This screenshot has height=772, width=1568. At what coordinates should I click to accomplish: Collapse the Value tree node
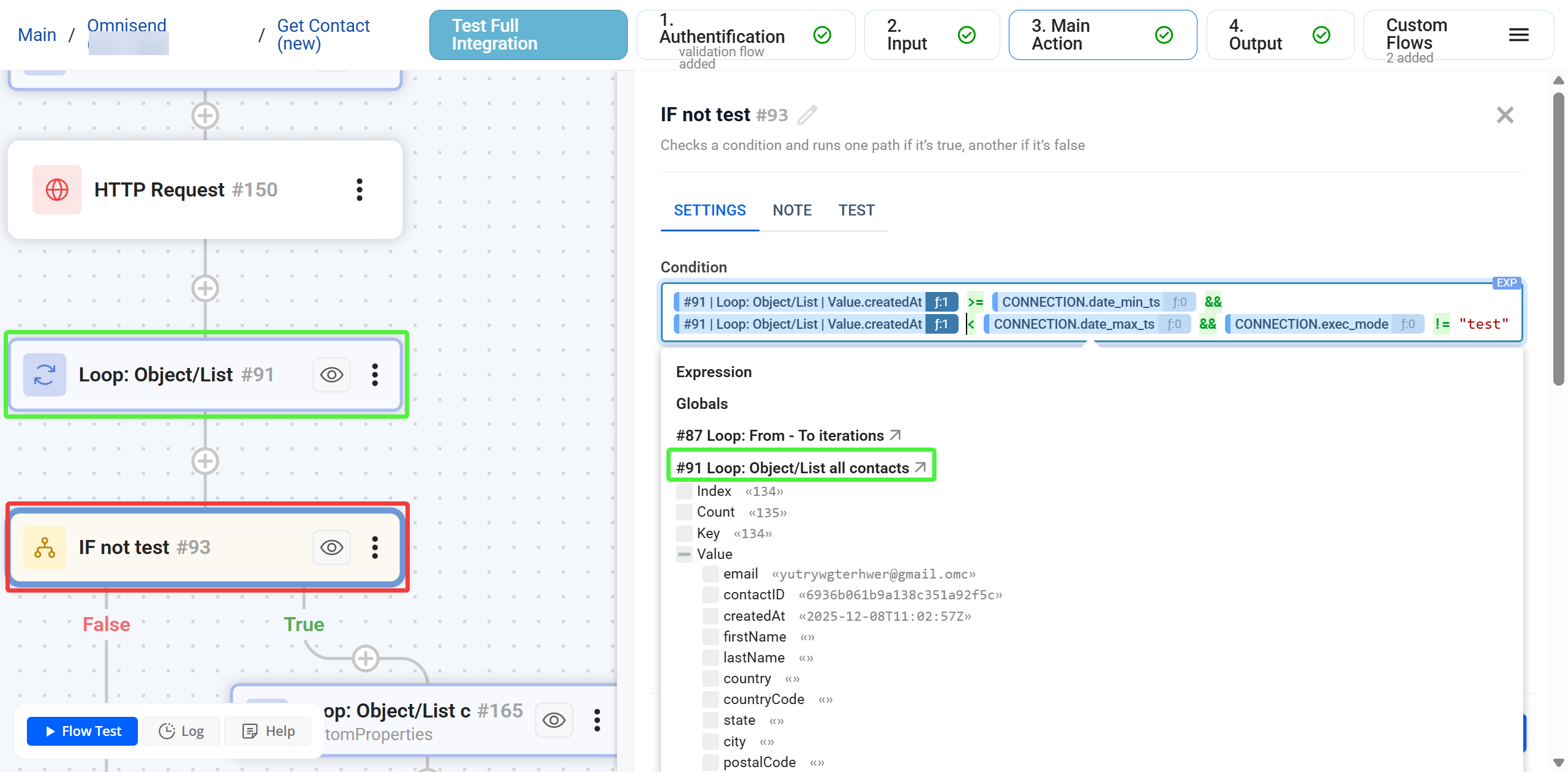pos(684,554)
